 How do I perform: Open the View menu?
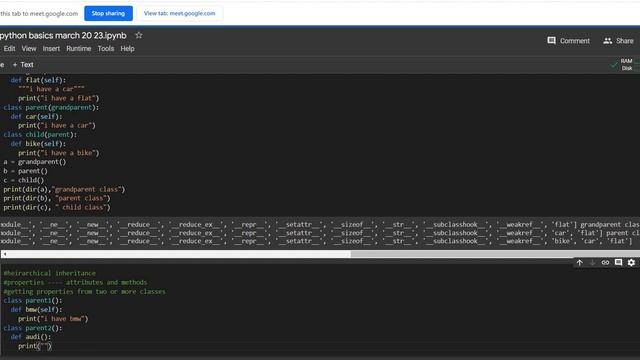click(x=29, y=49)
